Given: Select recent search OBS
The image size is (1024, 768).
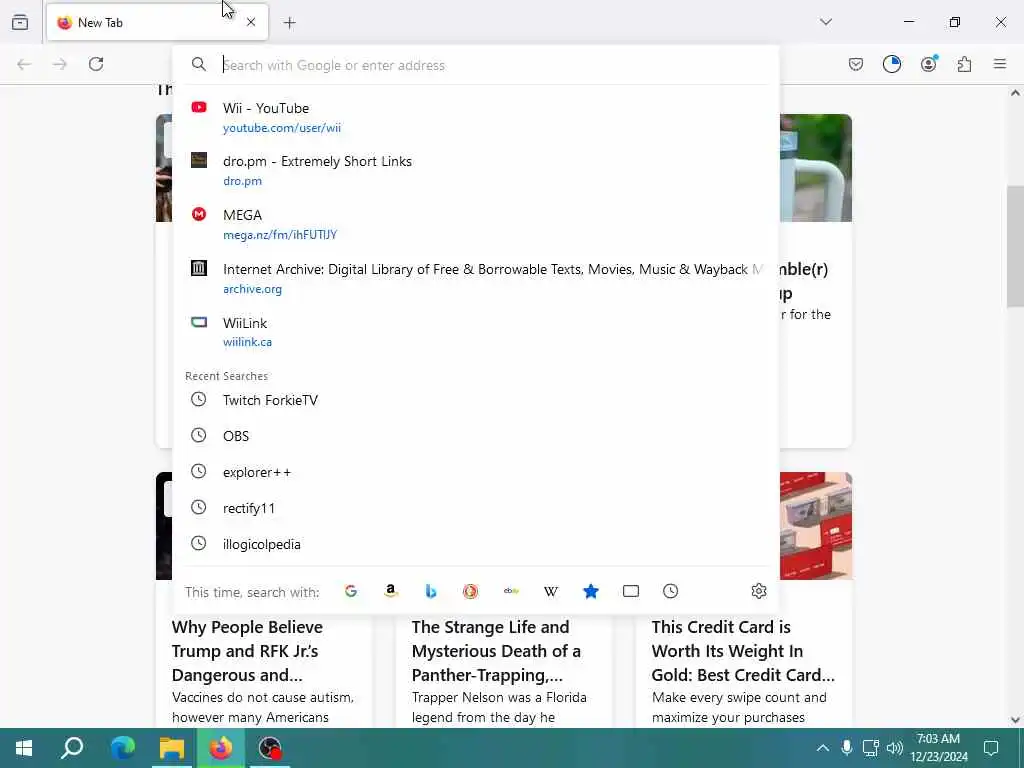Looking at the screenshot, I should [x=475, y=436].
